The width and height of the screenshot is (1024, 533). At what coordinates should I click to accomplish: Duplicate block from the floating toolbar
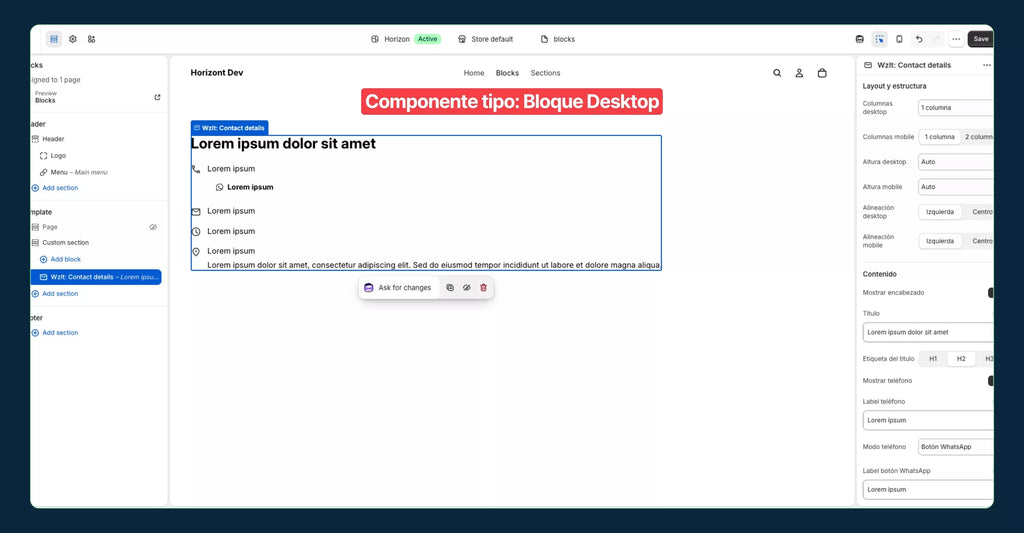tap(450, 287)
